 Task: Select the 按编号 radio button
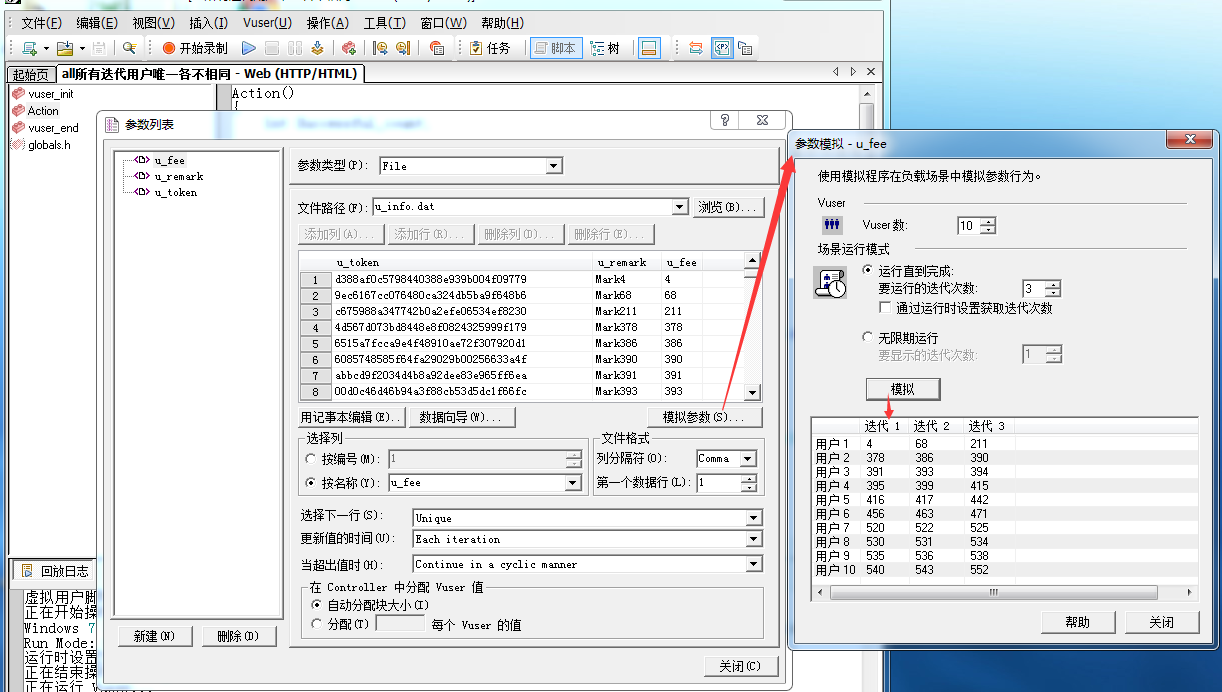tap(310, 459)
